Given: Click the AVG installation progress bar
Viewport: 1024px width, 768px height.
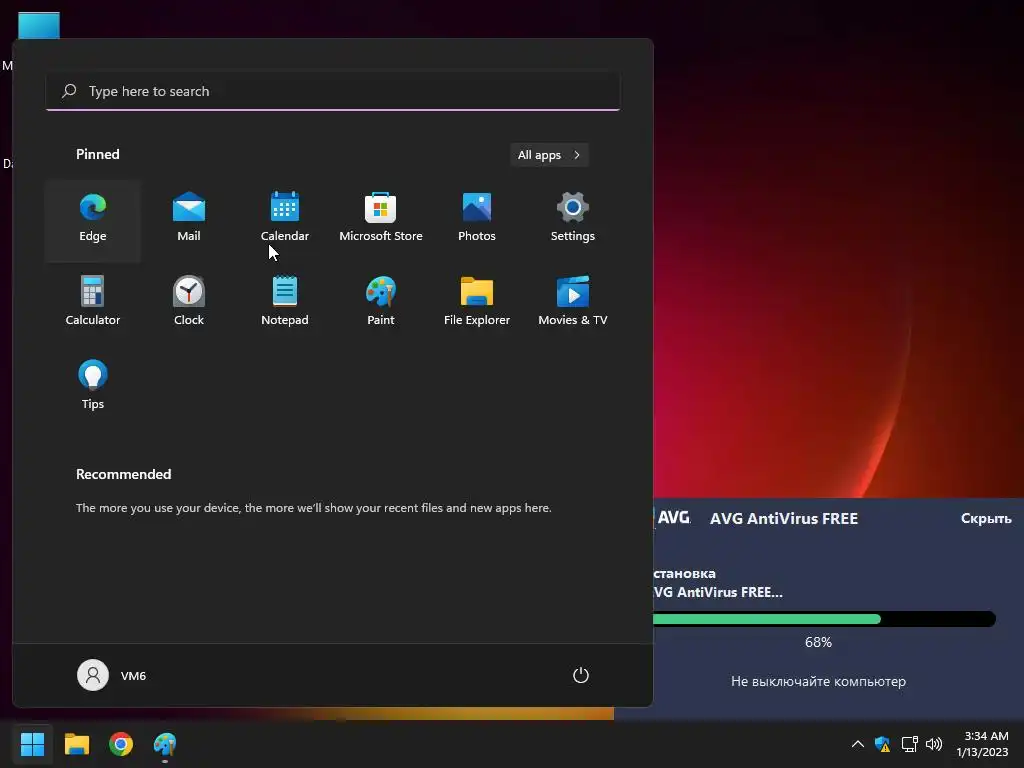Looking at the screenshot, I should coord(824,618).
